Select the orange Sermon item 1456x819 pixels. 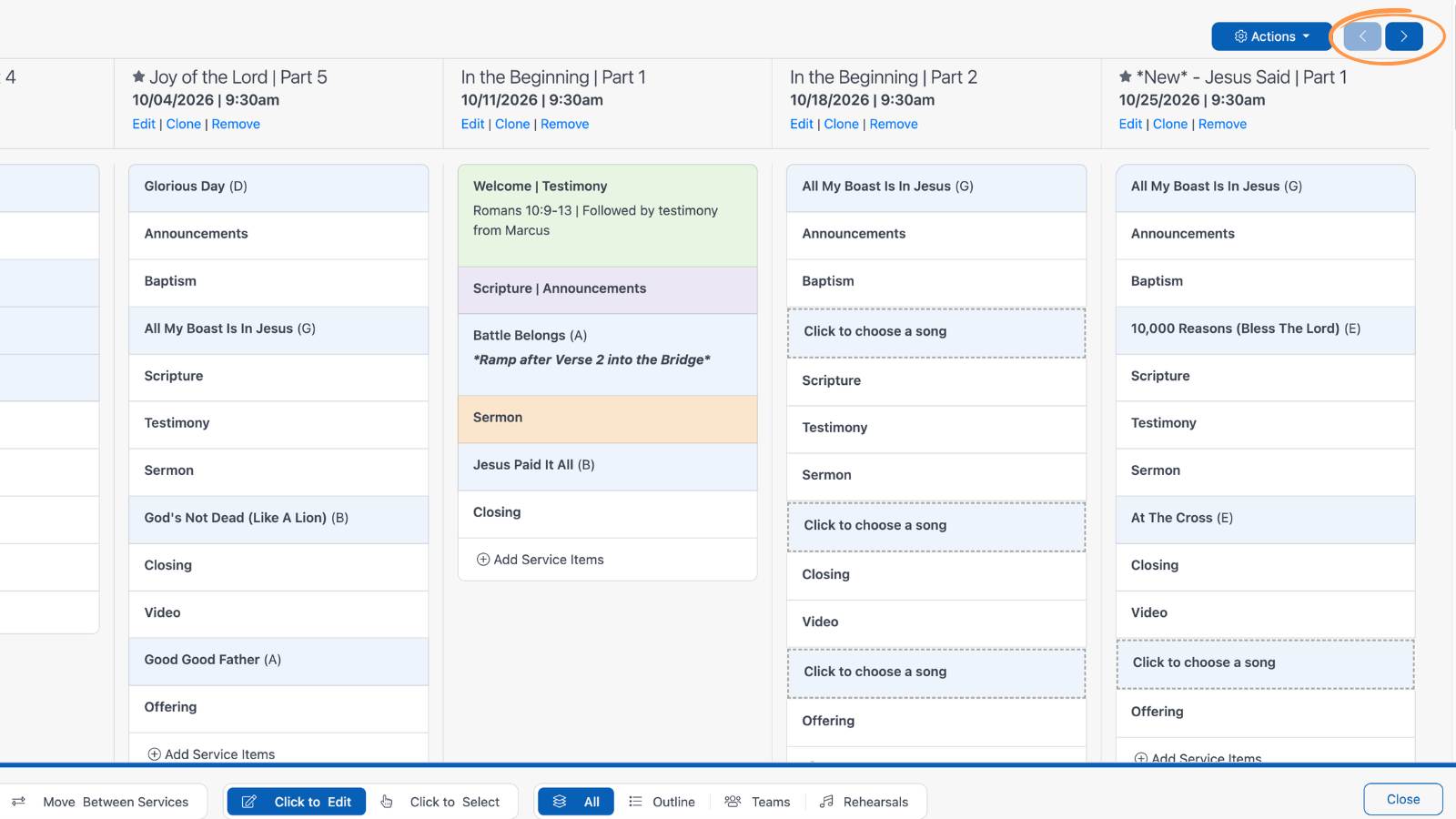pos(608,419)
